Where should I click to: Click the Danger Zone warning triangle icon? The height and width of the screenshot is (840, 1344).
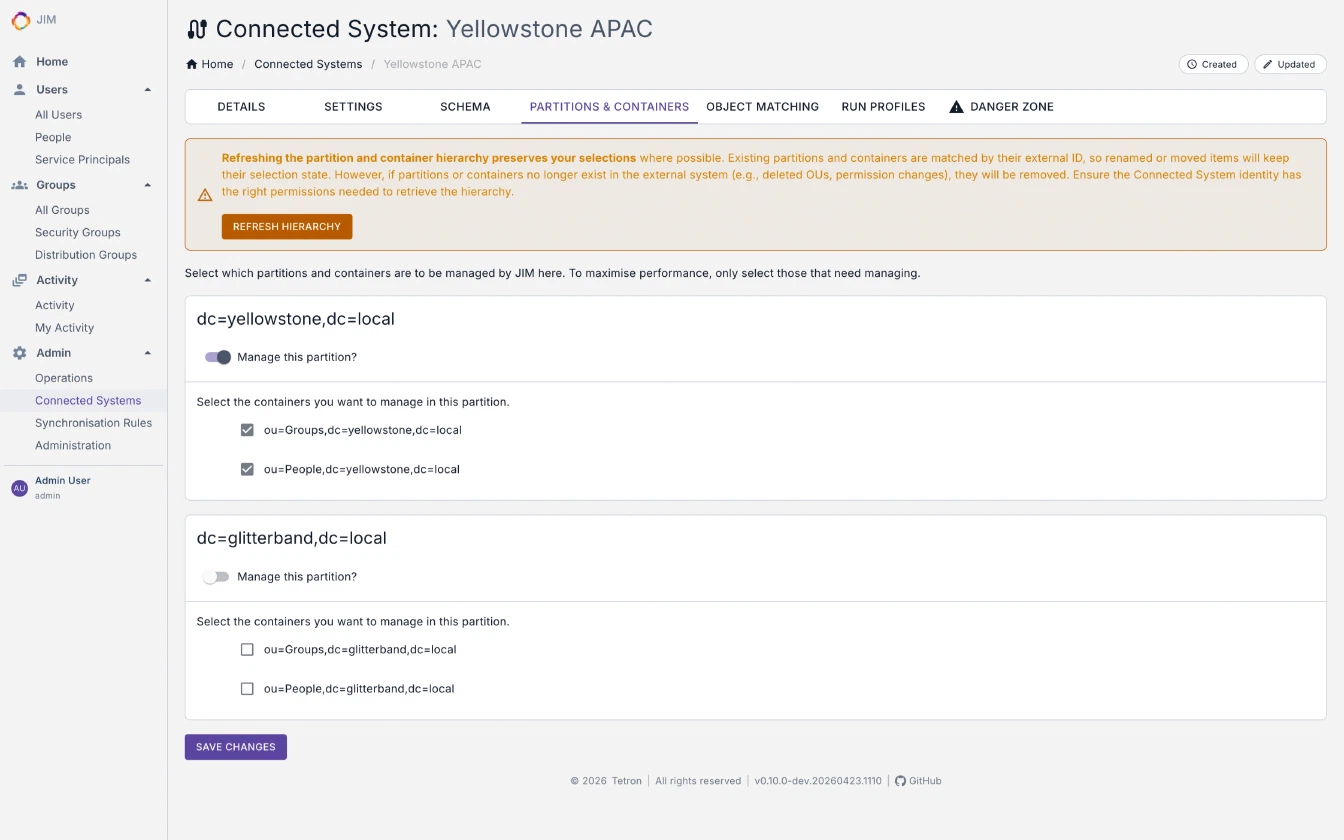(x=955, y=106)
